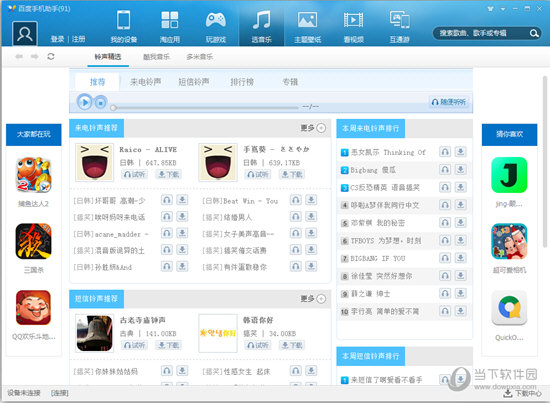This screenshot has width=550, height=403.
Task: Click 'BIGBANG IF YOU' ranking text
Action: [x=378, y=258]
